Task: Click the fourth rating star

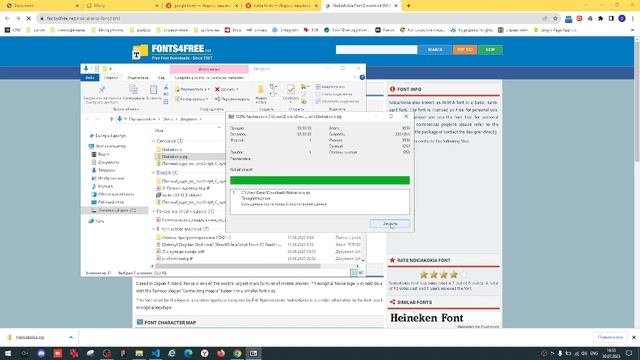Action: 453,275
